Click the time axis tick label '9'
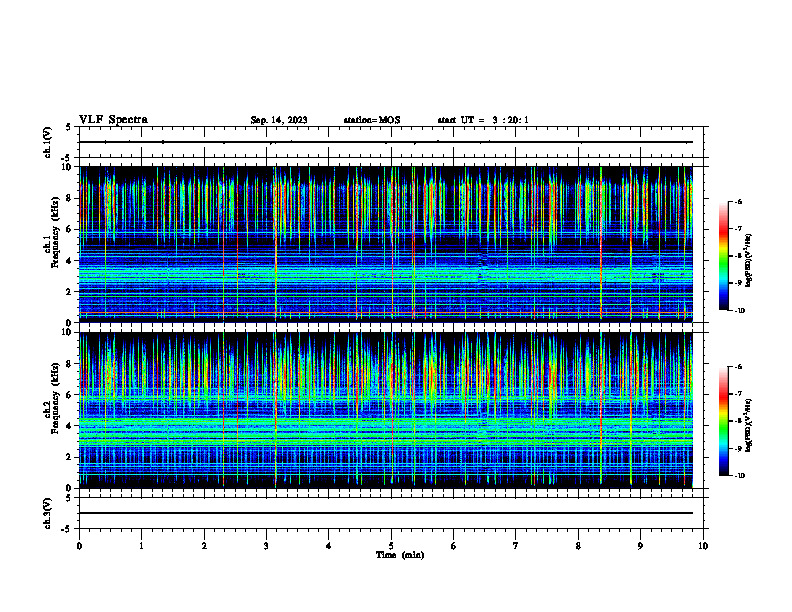This screenshot has width=792, height=612. (640, 546)
